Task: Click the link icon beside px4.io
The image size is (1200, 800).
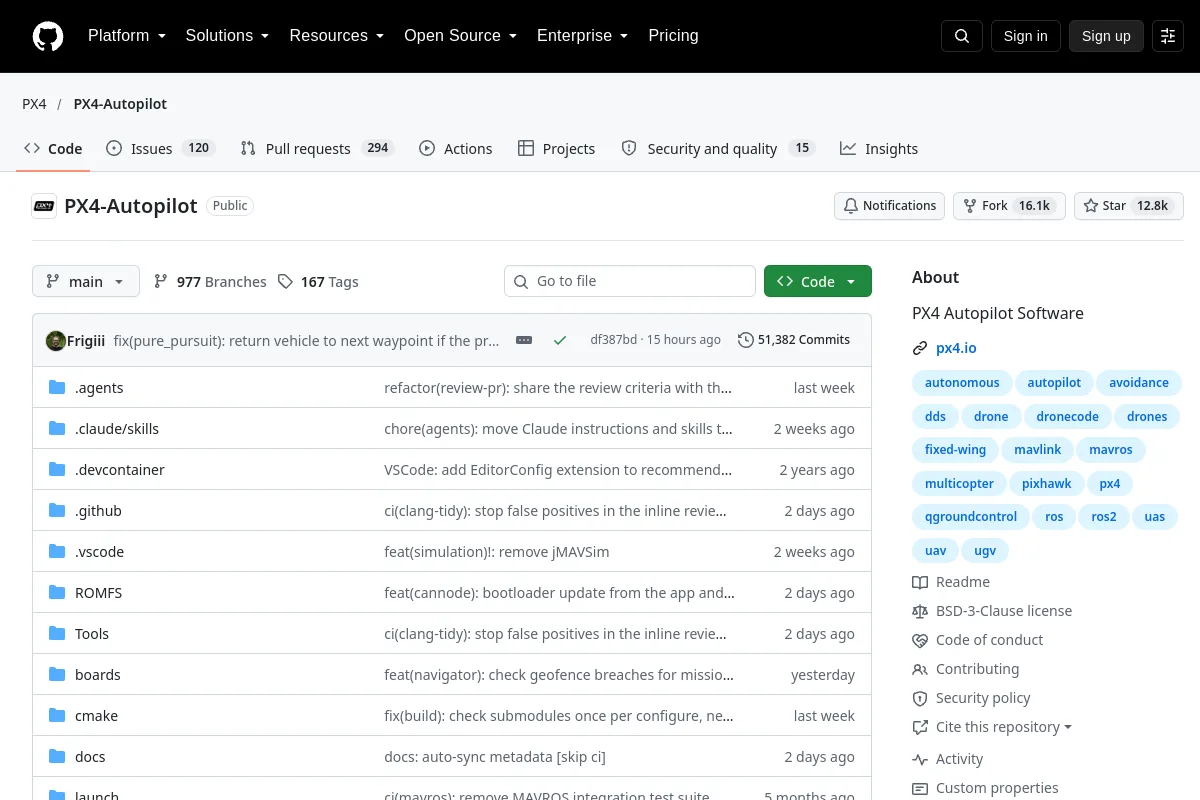Action: [x=920, y=348]
